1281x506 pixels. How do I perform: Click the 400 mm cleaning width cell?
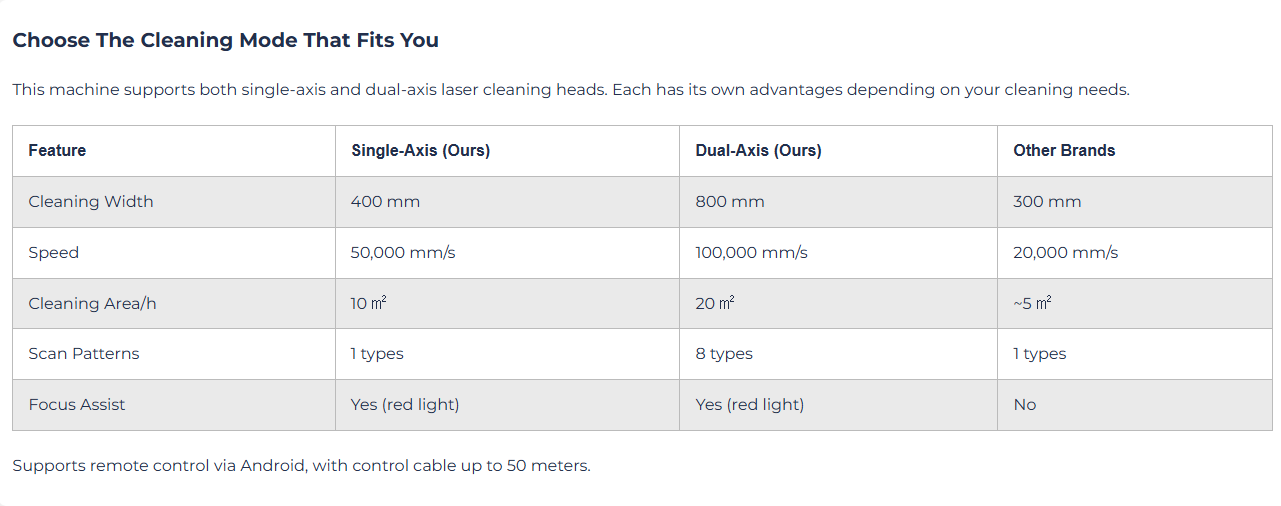click(385, 202)
